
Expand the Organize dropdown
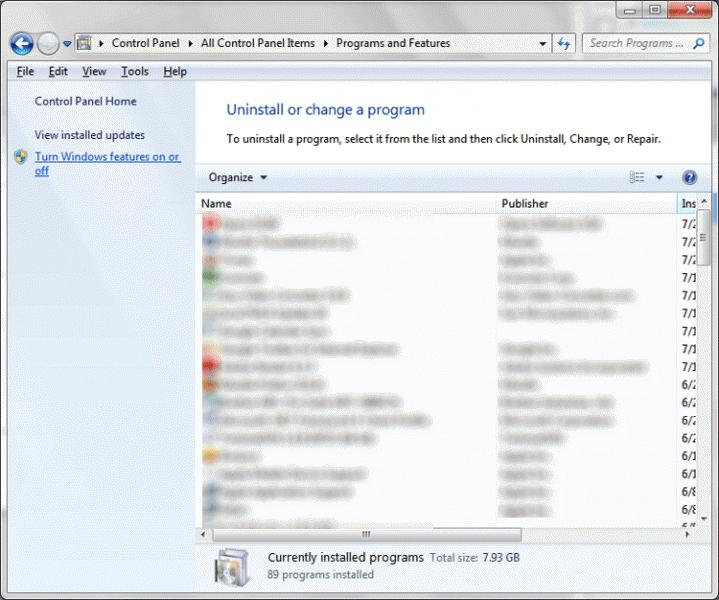(x=238, y=178)
